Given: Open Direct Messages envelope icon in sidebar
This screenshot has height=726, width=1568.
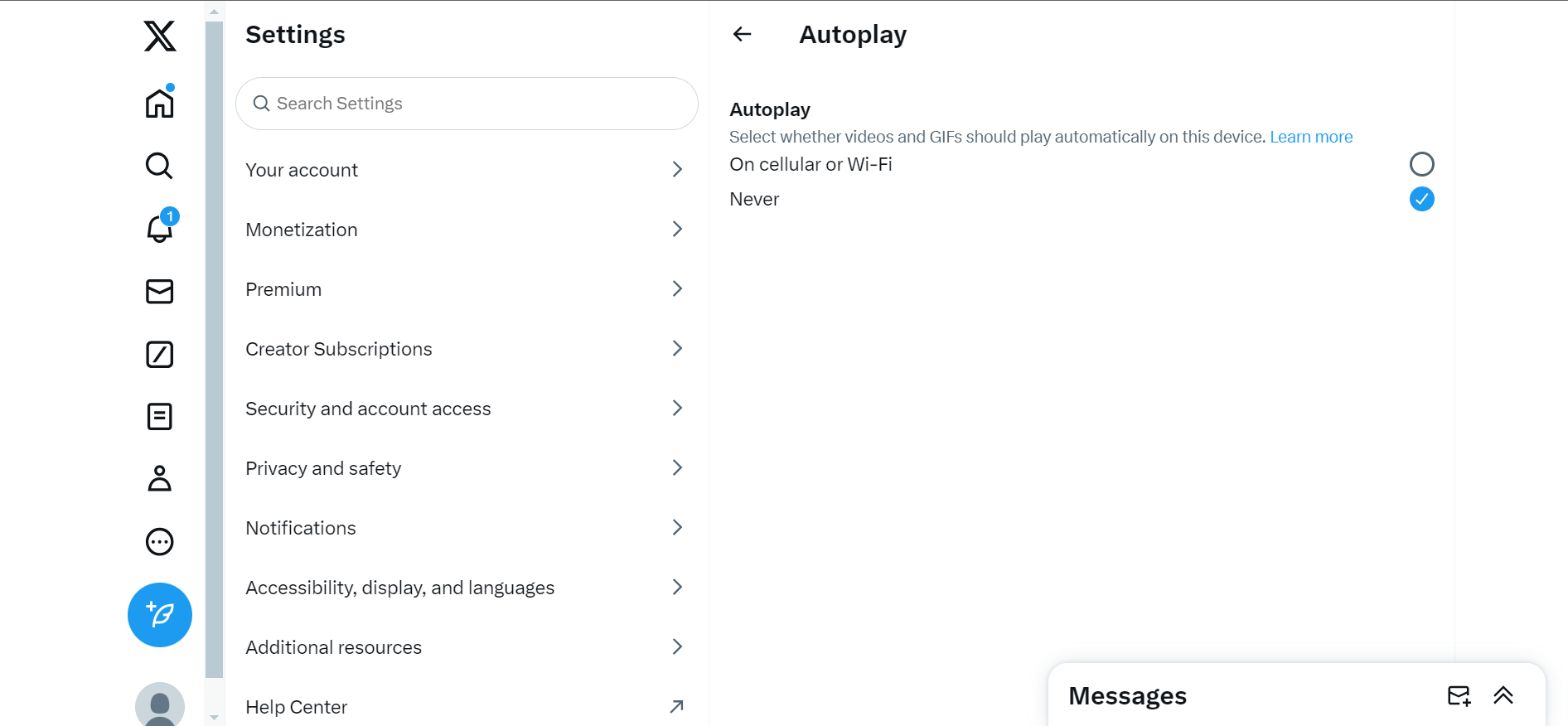Looking at the screenshot, I should [x=159, y=291].
